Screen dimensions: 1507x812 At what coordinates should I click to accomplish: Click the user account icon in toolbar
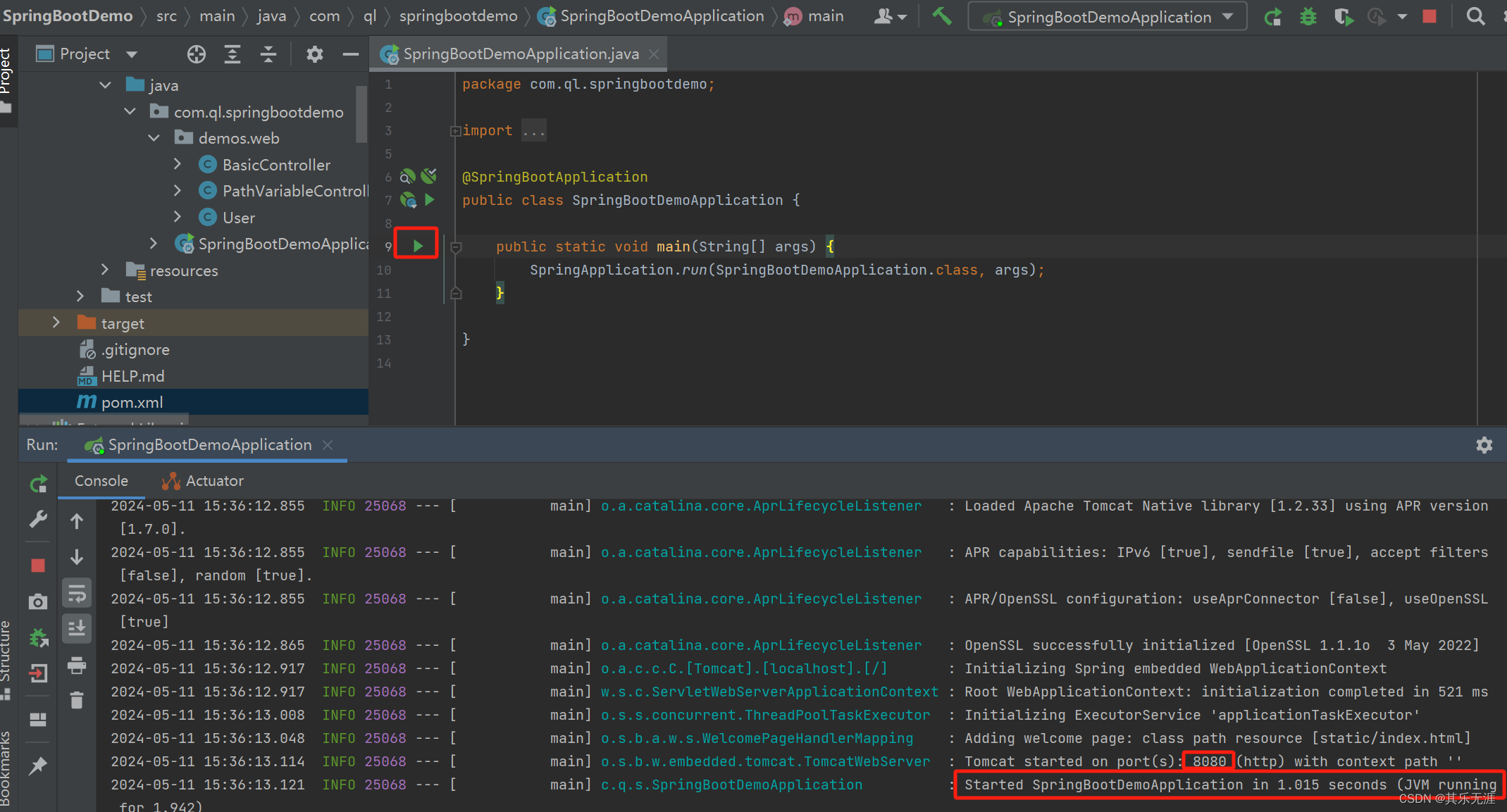[x=890, y=16]
